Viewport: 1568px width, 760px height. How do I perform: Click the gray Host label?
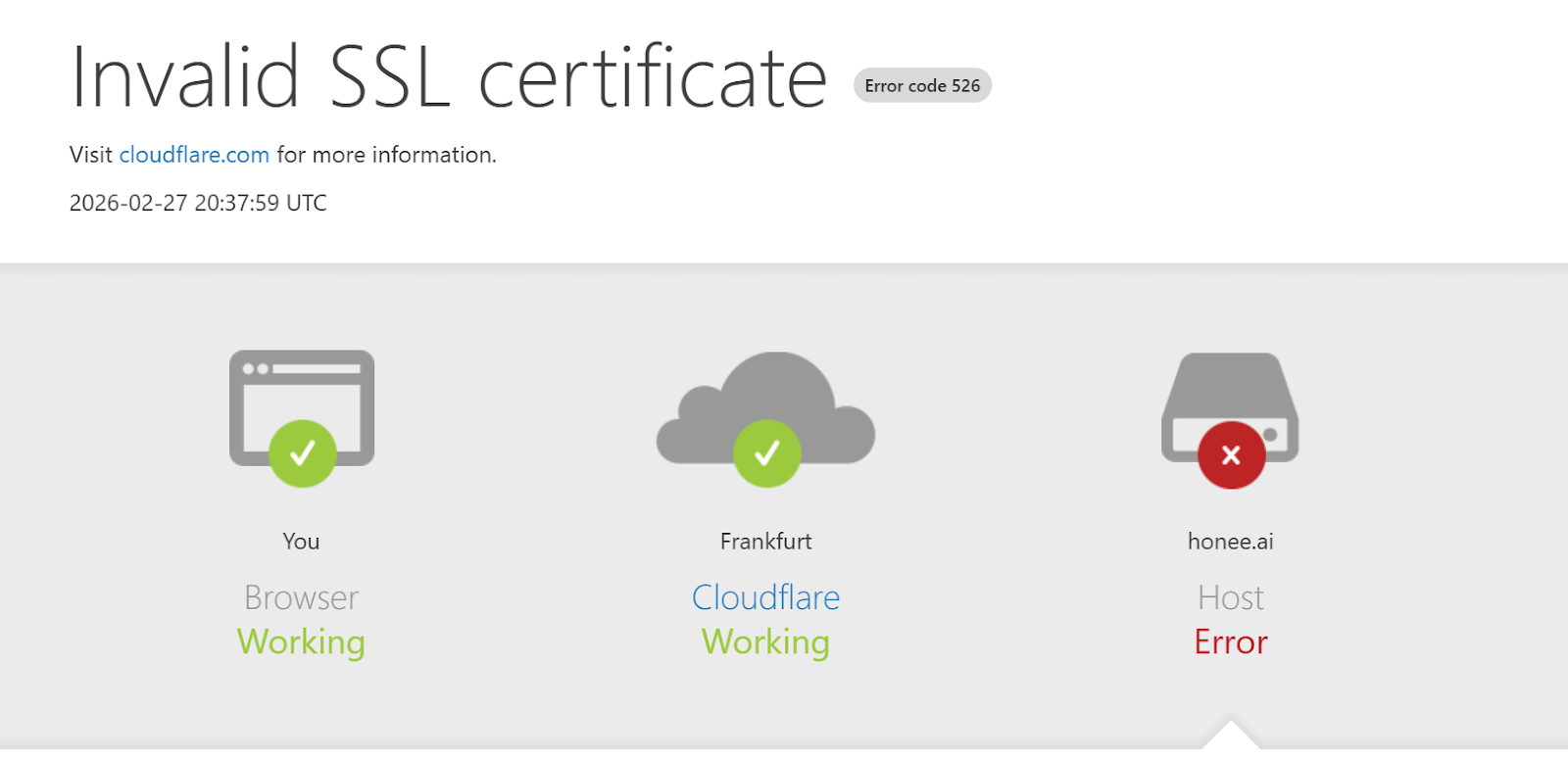1230,597
